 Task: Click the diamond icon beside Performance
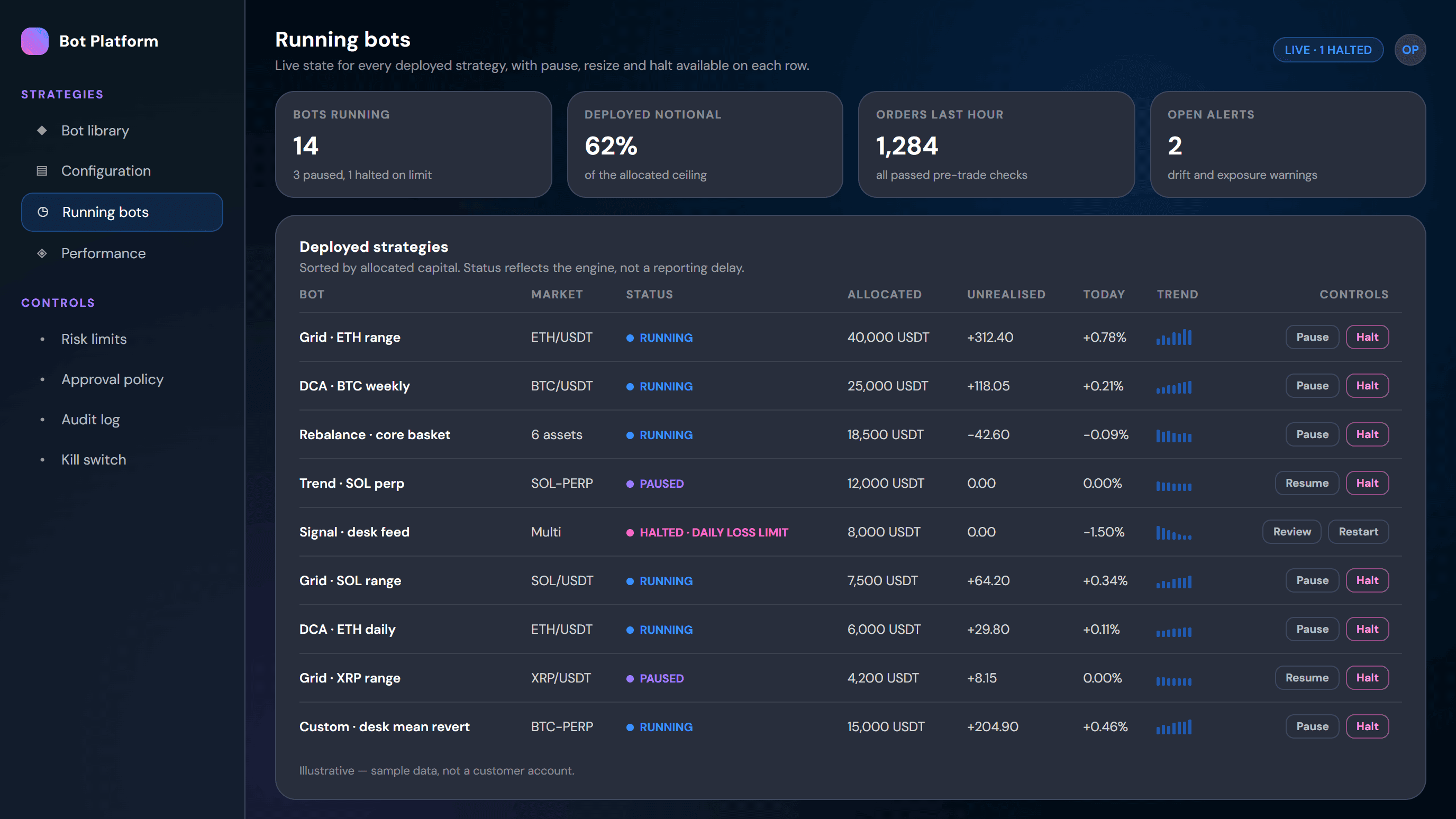(42, 253)
